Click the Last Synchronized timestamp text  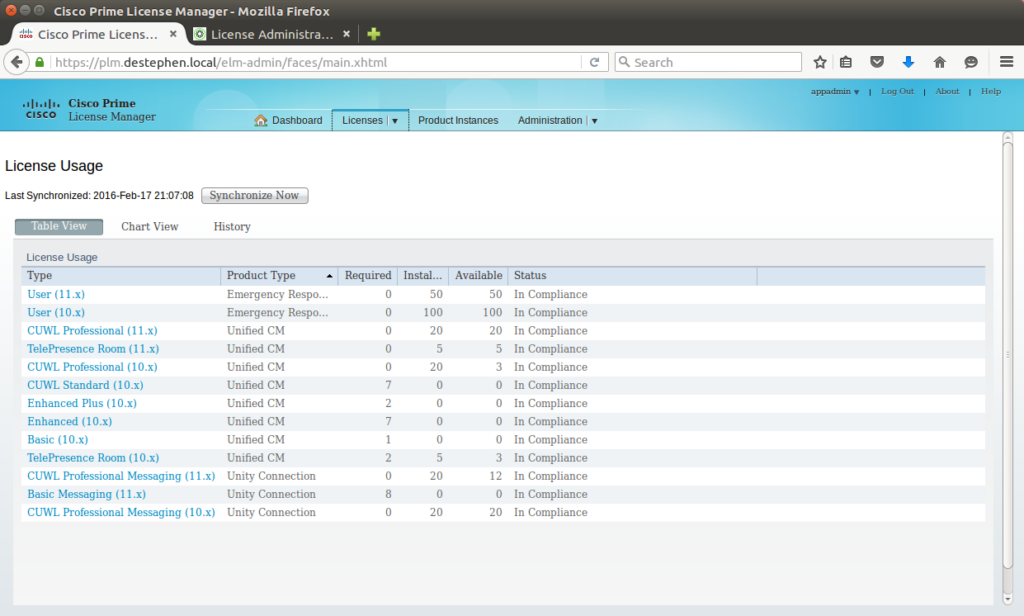[99, 195]
